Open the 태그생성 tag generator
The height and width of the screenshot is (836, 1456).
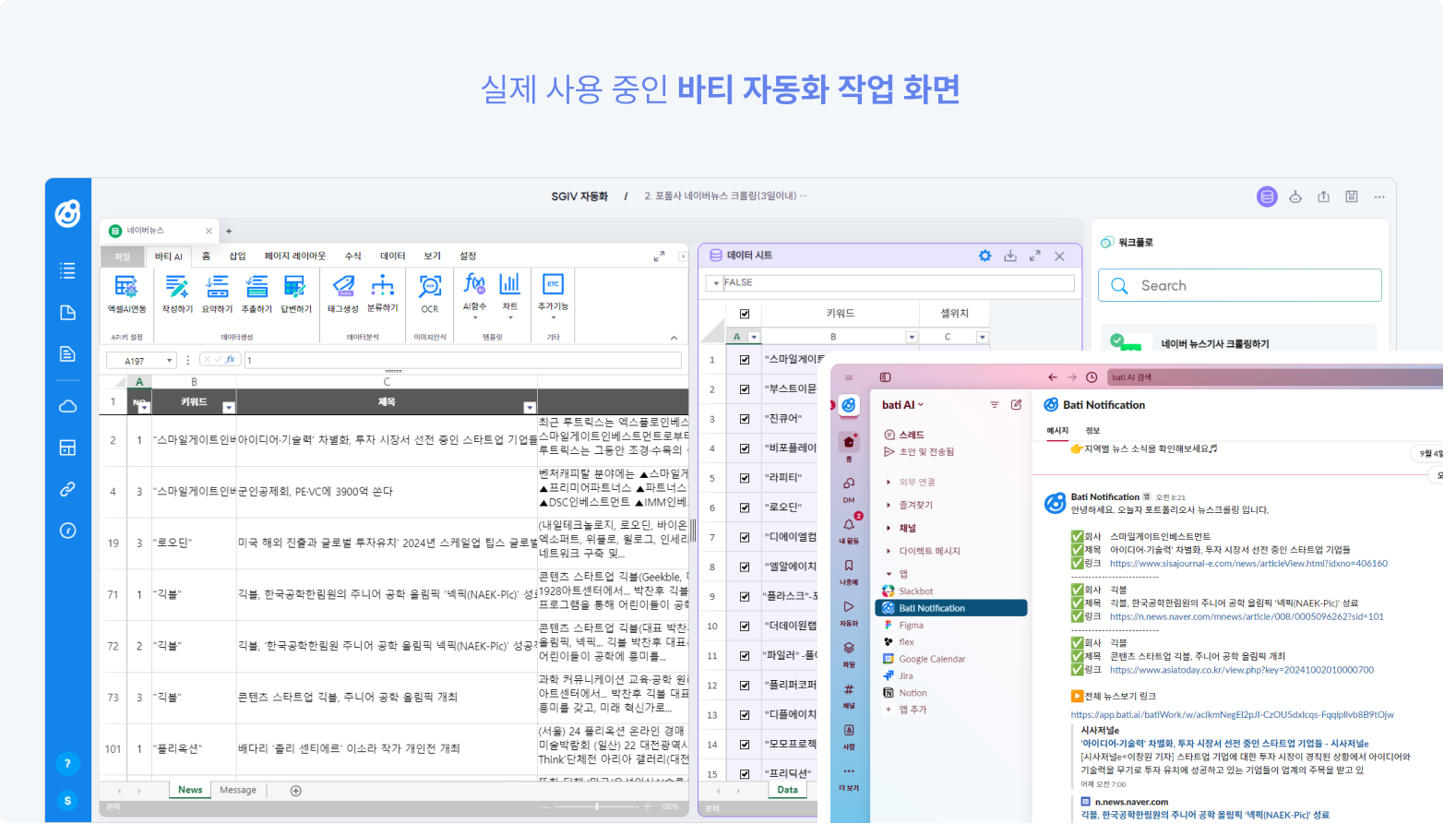pyautogui.click(x=343, y=293)
